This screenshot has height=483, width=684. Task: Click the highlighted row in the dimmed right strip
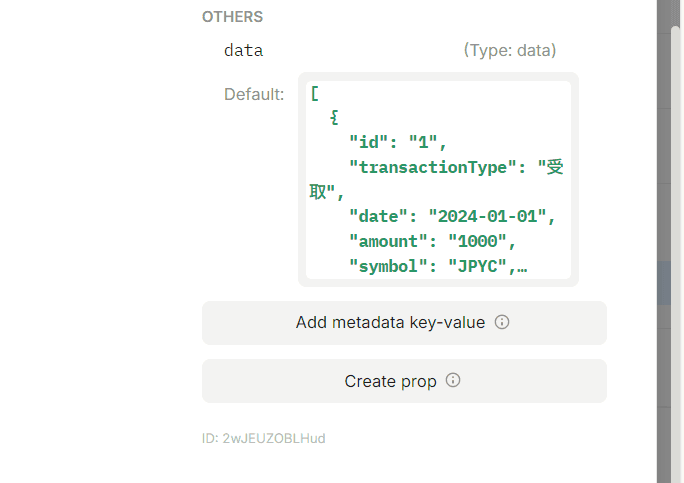[x=664, y=283]
